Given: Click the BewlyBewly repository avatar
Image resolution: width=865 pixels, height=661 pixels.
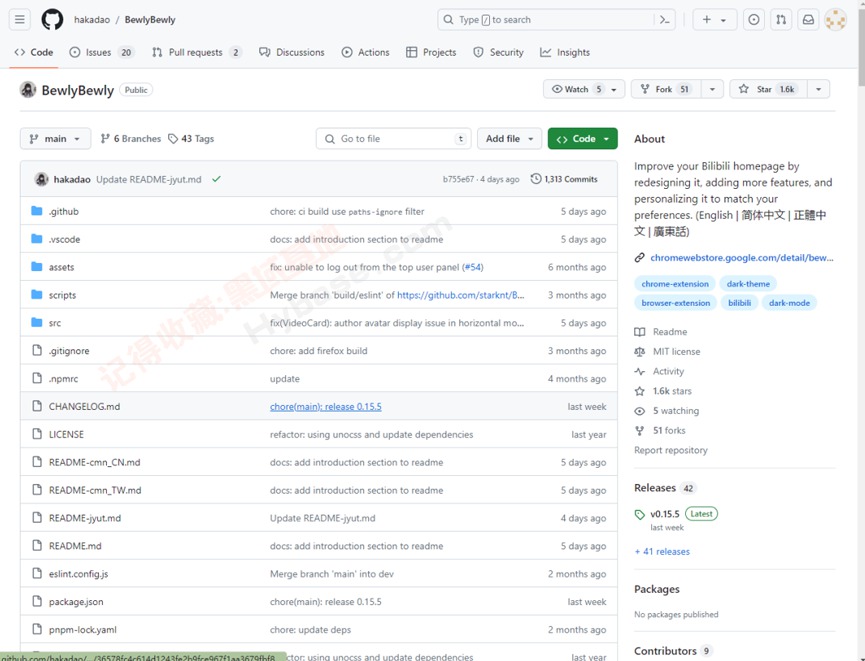Looking at the screenshot, I should point(28,89).
